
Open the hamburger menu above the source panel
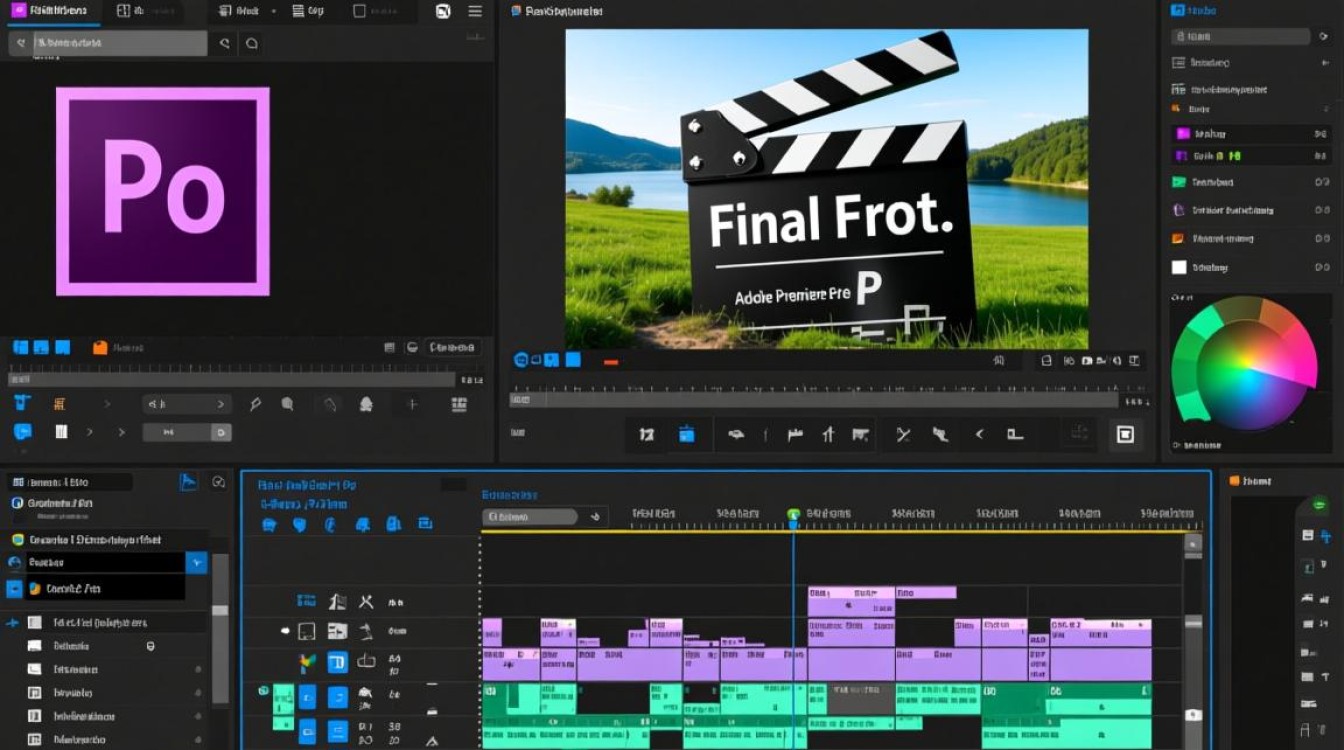(x=475, y=11)
